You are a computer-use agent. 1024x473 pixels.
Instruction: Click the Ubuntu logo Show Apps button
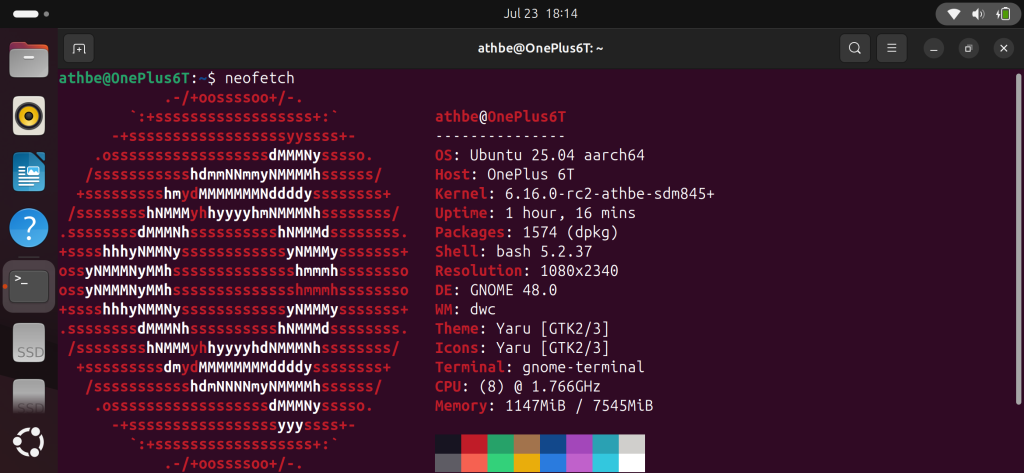tap(29, 441)
